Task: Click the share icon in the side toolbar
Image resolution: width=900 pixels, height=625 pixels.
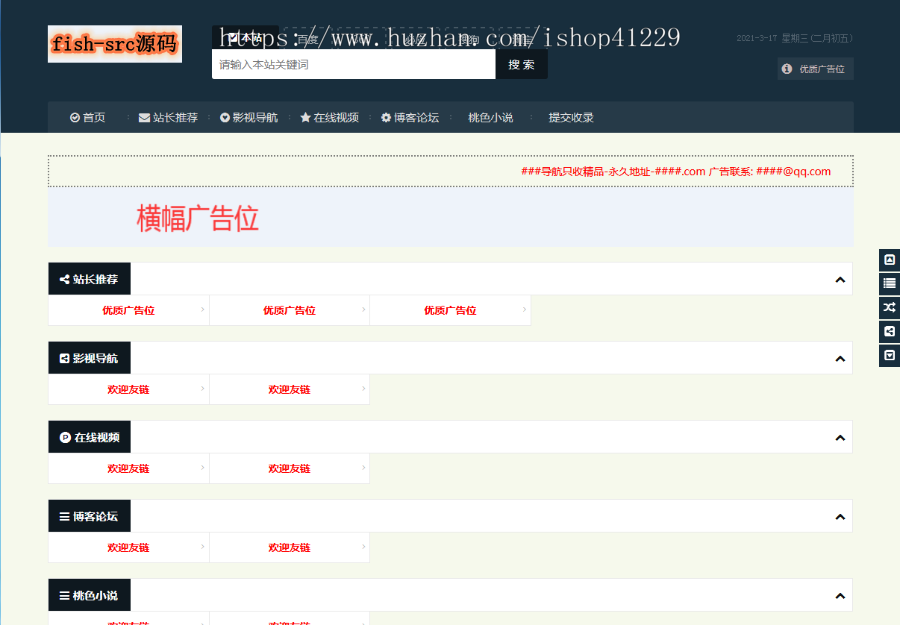Action: 889,331
